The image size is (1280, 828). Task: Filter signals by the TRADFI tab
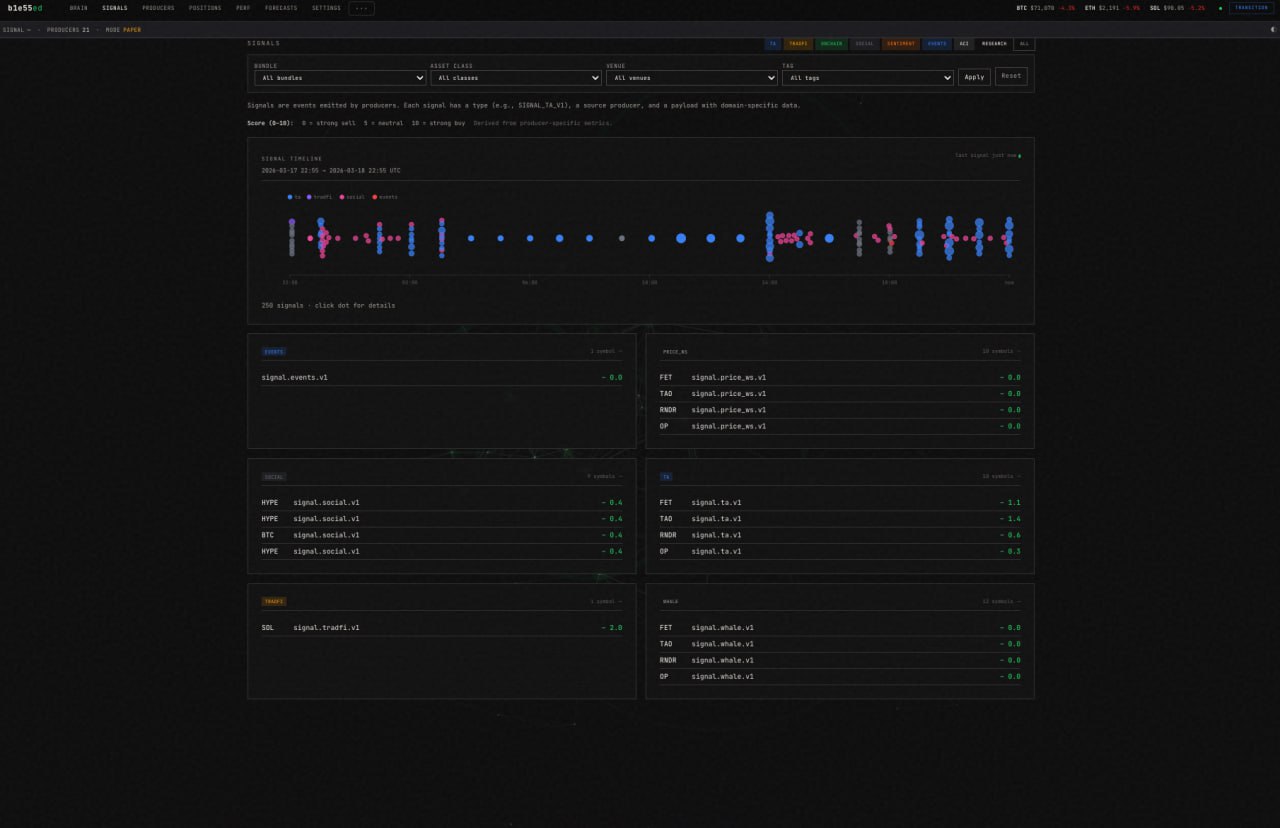pos(798,44)
